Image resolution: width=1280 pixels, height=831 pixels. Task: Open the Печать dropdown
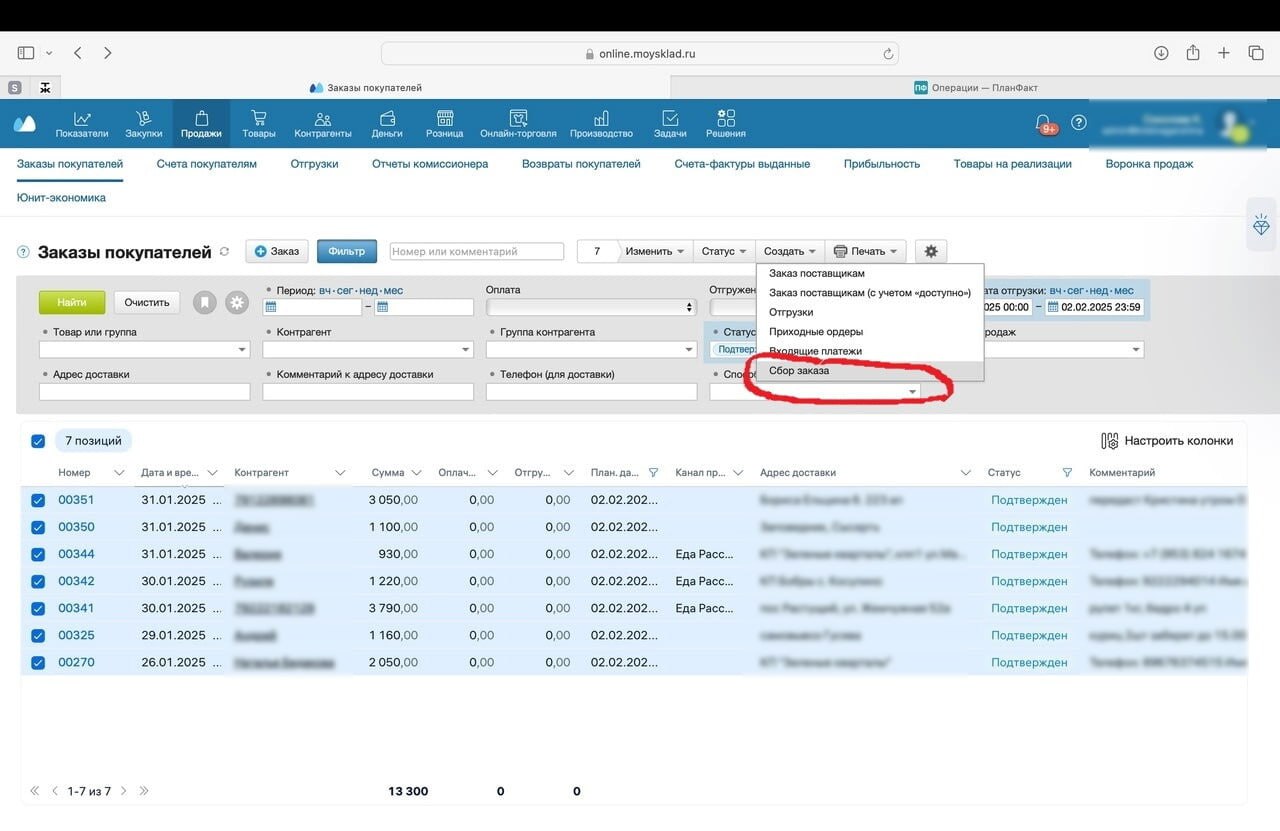(x=866, y=251)
